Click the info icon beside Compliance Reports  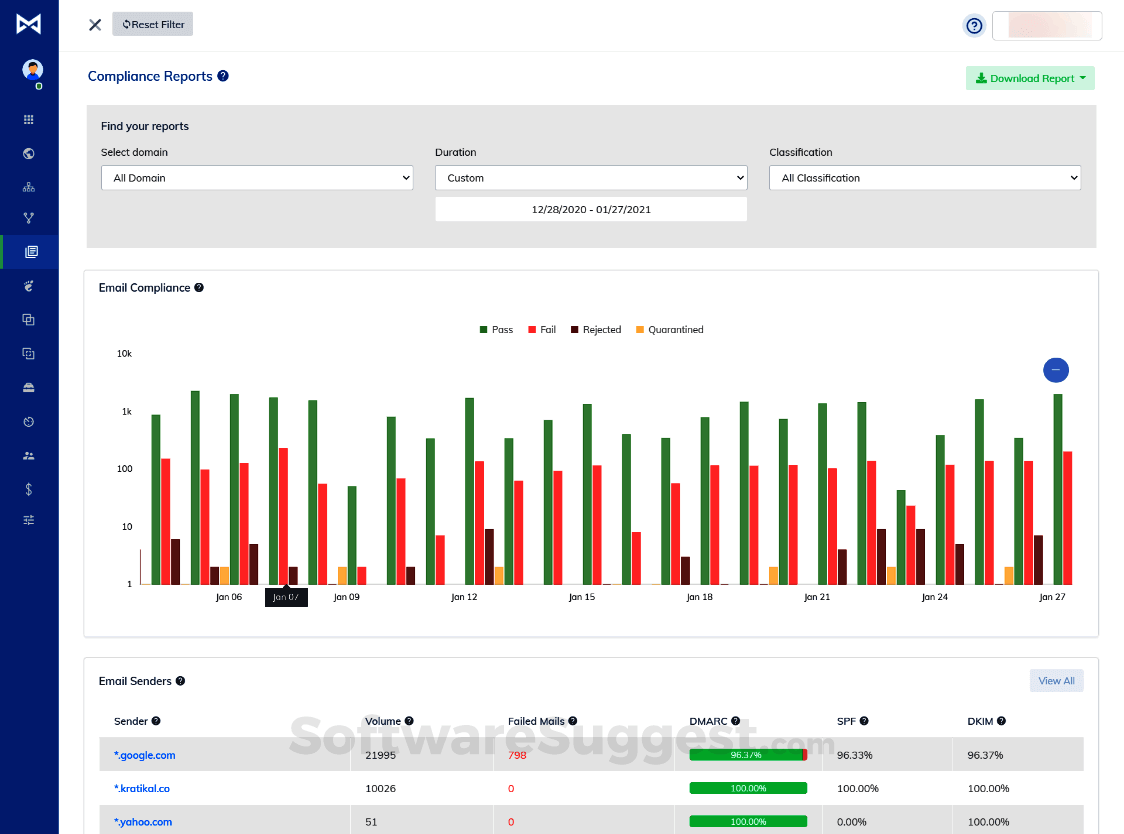[223, 76]
